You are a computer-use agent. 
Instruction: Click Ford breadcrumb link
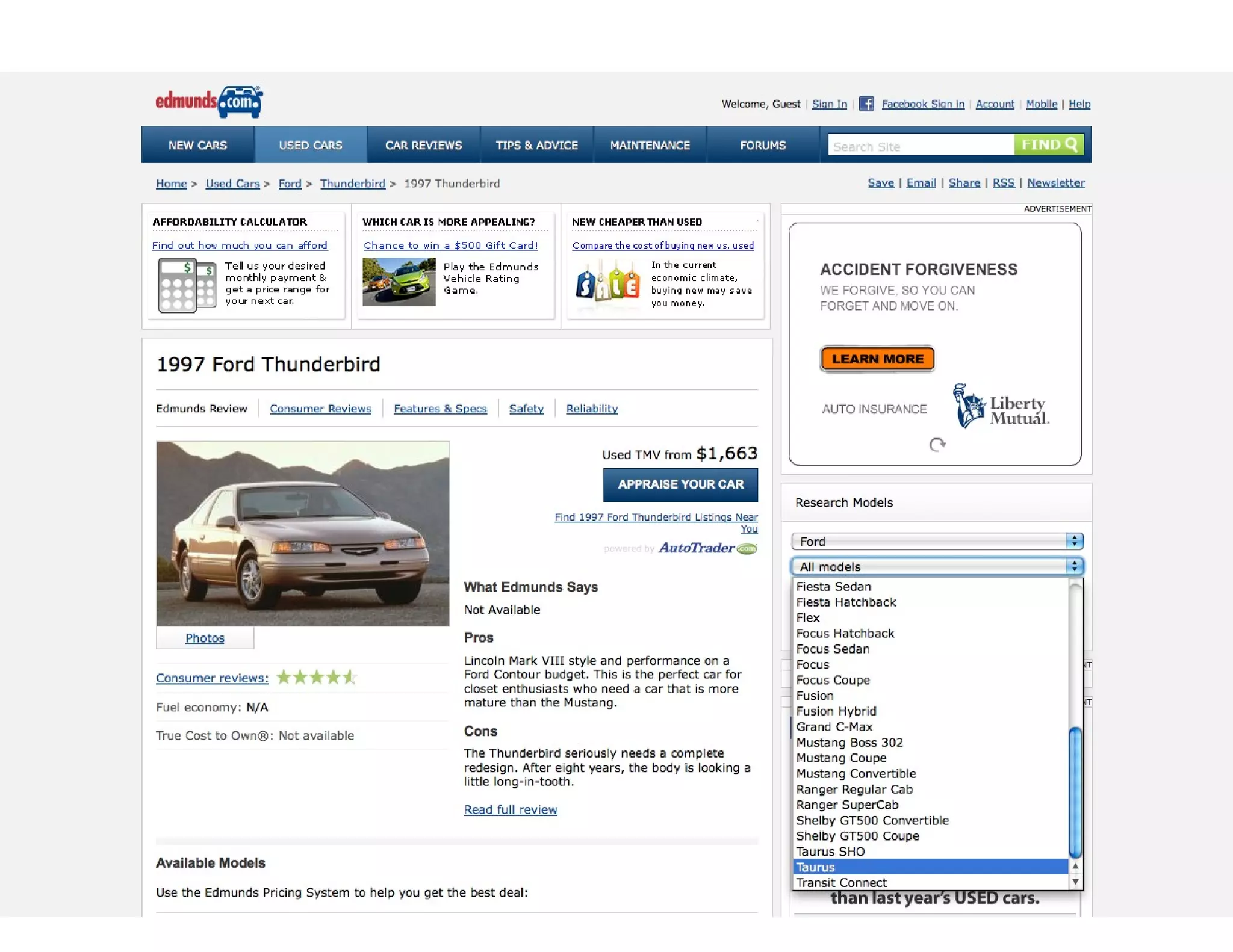click(x=290, y=183)
